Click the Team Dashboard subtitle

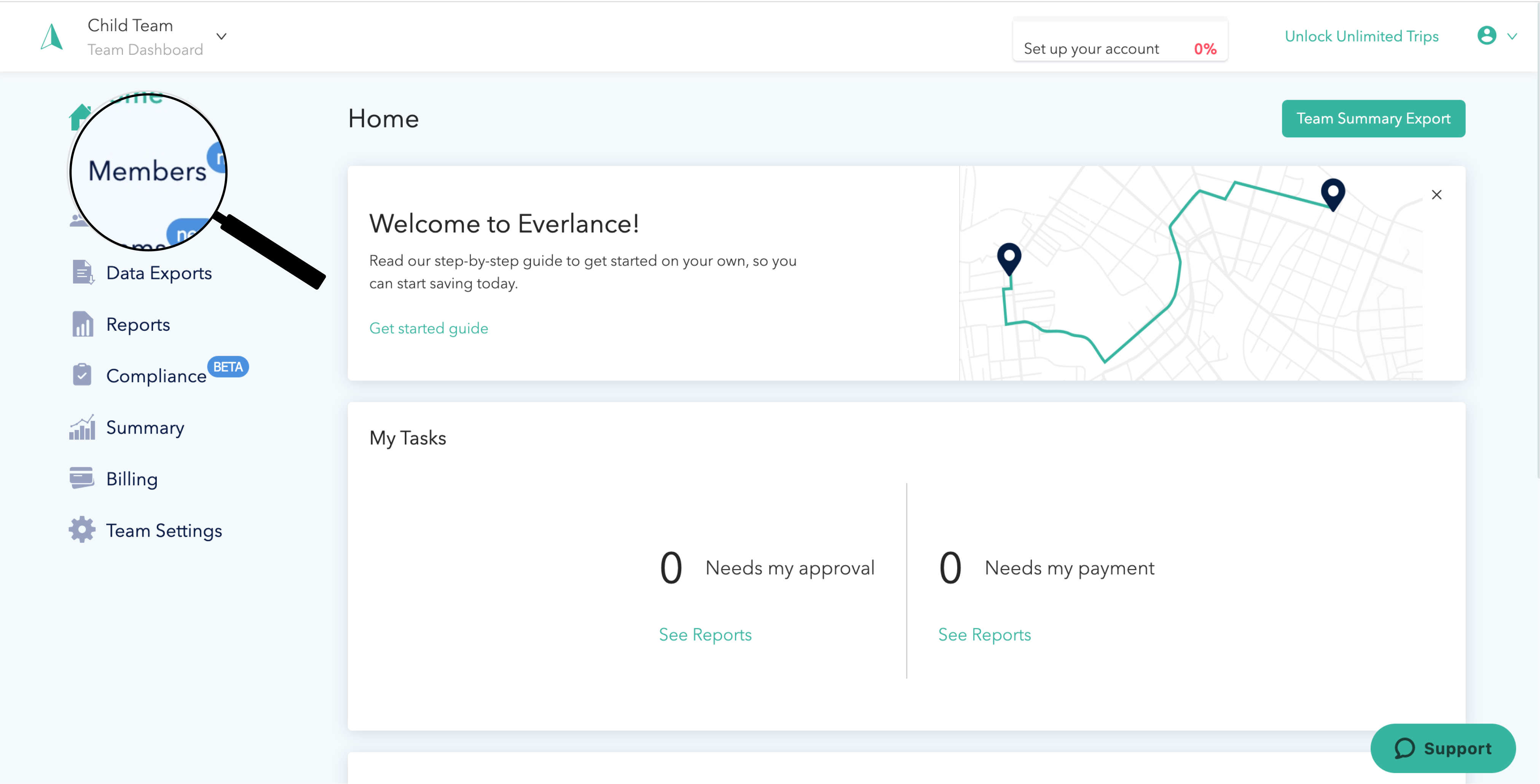[x=145, y=49]
